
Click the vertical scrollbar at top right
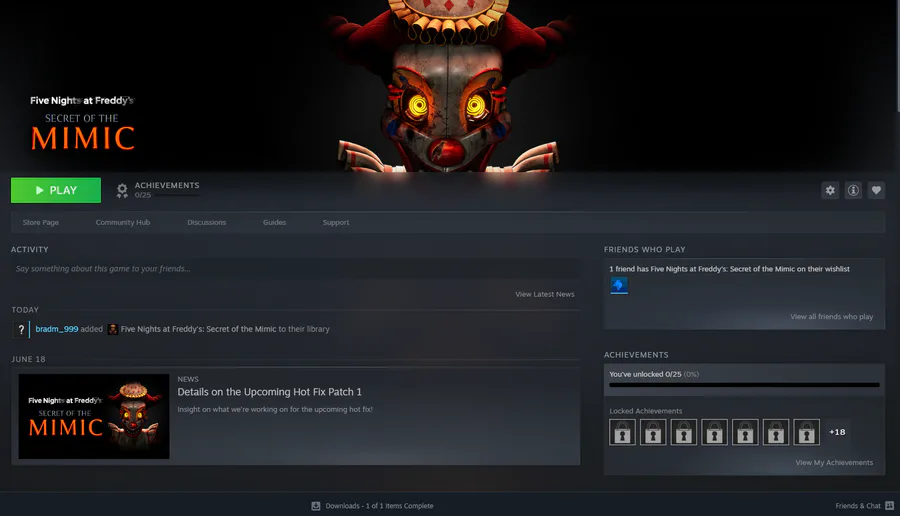click(x=897, y=55)
